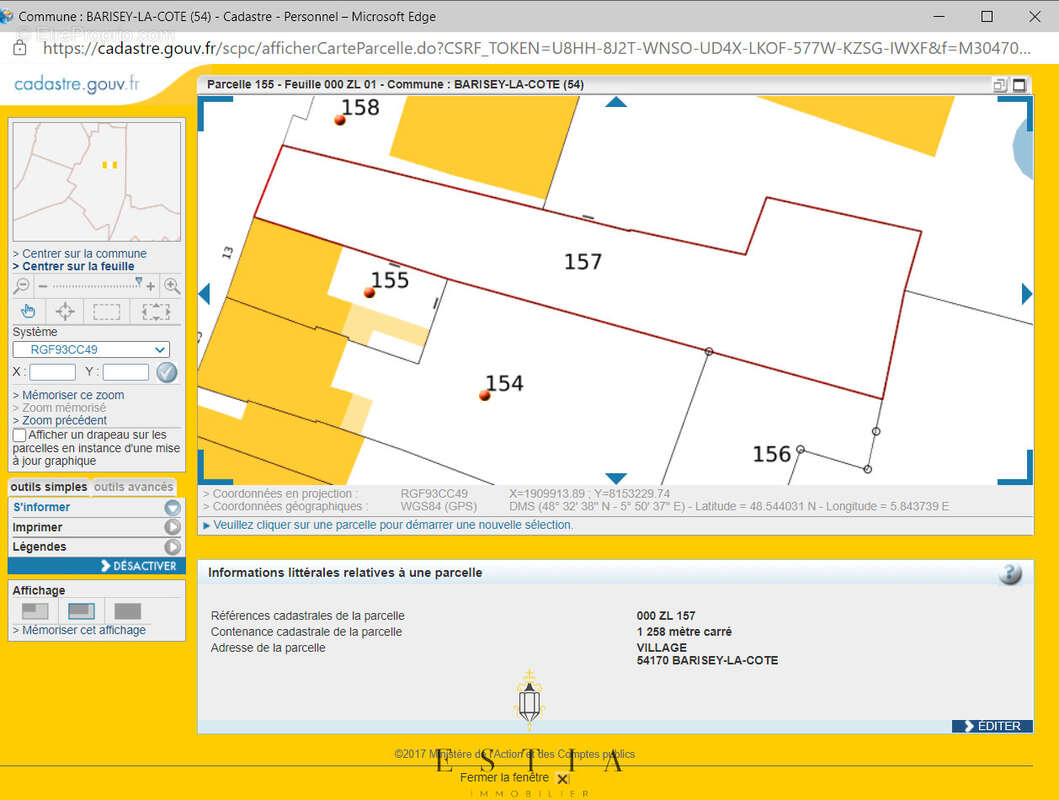Click the zoom in magnifier icon
The image size is (1059, 800).
point(171,286)
